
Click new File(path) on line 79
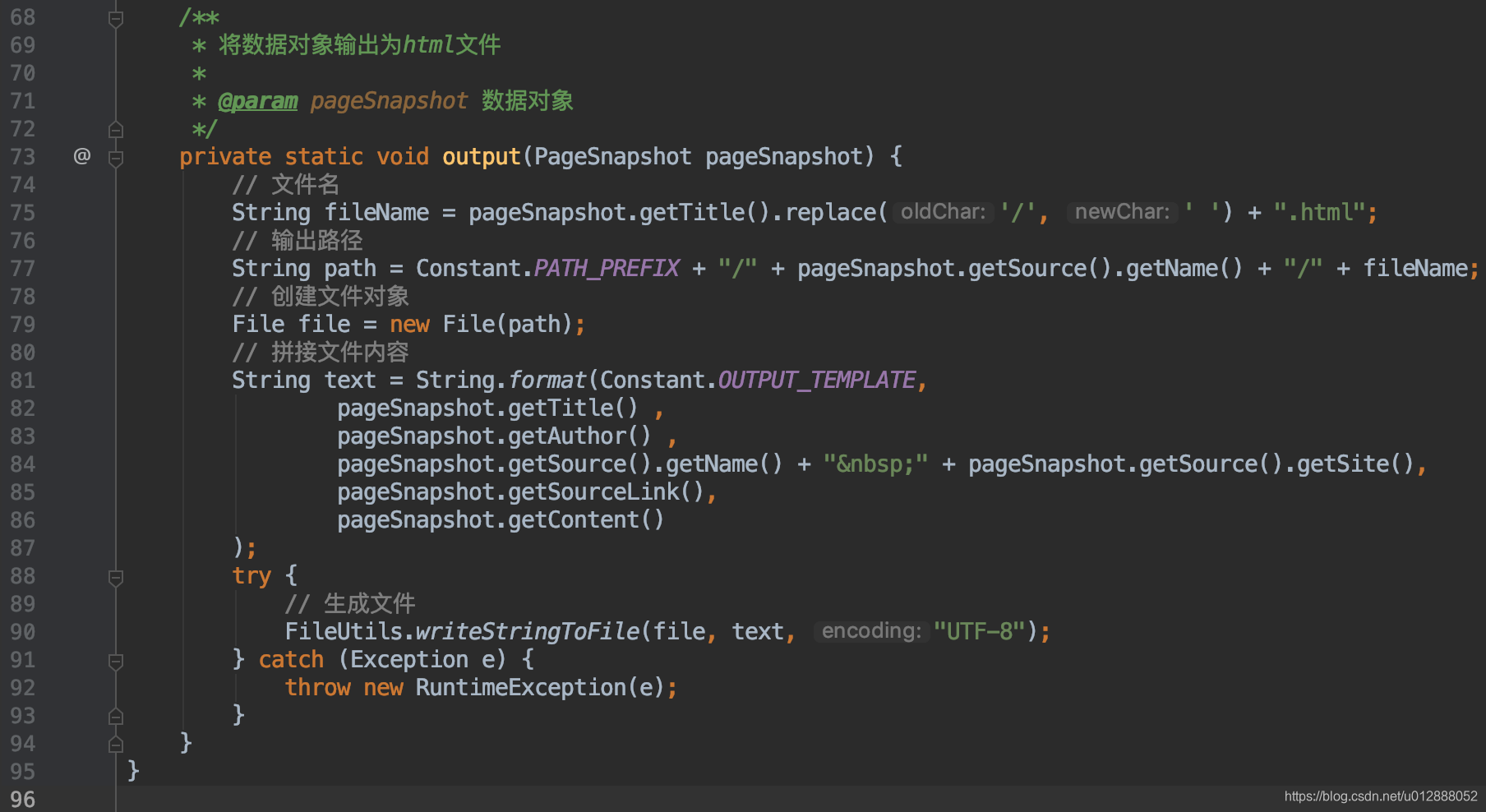click(x=482, y=325)
